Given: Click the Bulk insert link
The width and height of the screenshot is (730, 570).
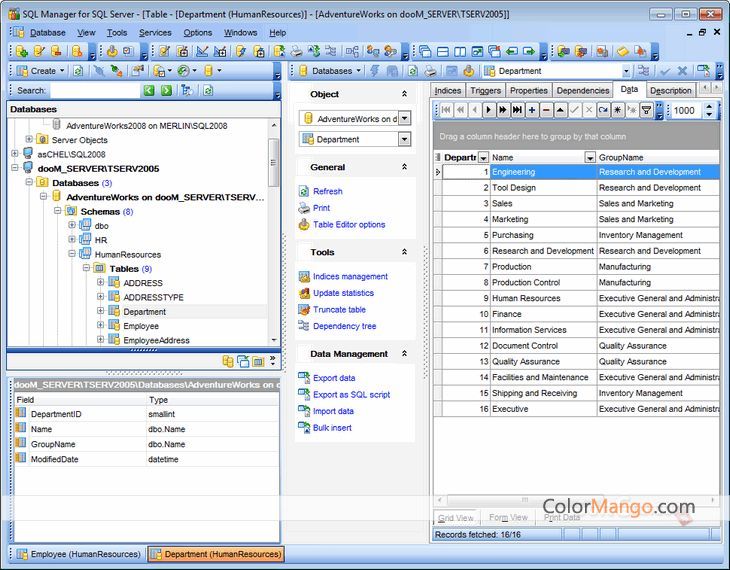Looking at the screenshot, I should click(332, 428).
